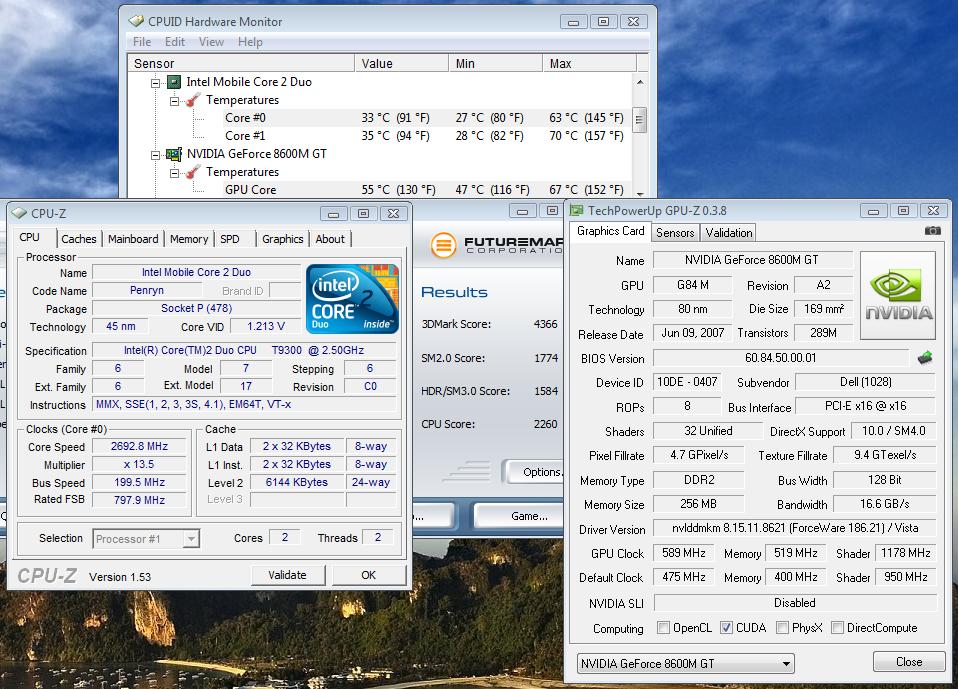The height and width of the screenshot is (689, 958).
Task: Click the Core Speed value 2692.8 MHz
Action: point(139,447)
